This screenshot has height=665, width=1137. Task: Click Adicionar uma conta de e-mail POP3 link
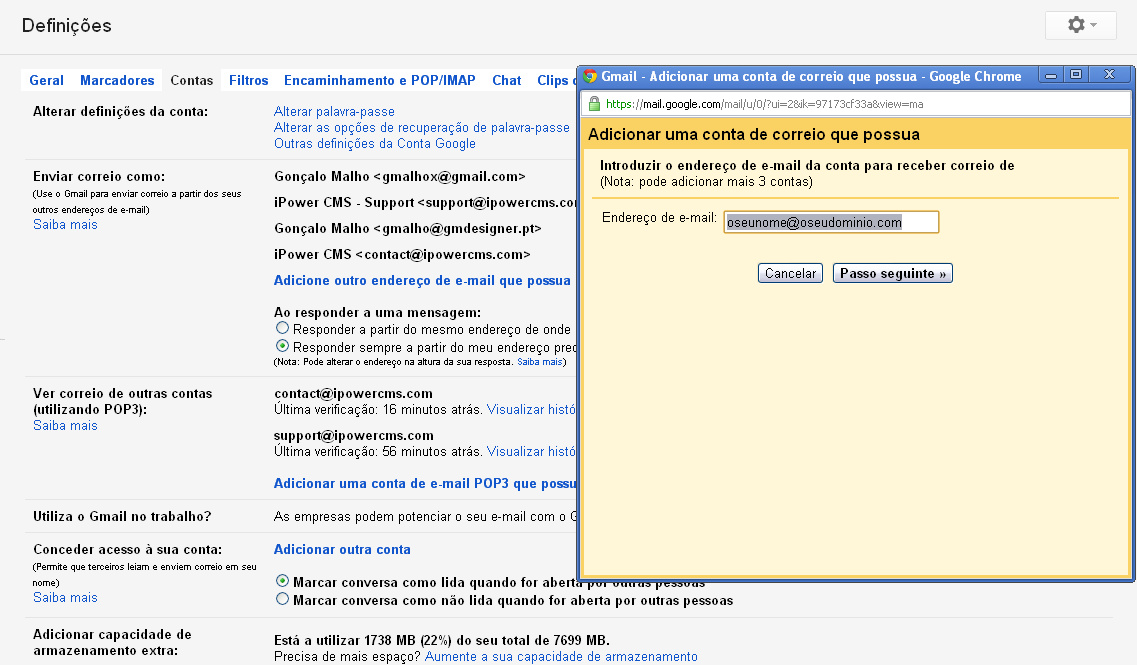tap(425, 484)
